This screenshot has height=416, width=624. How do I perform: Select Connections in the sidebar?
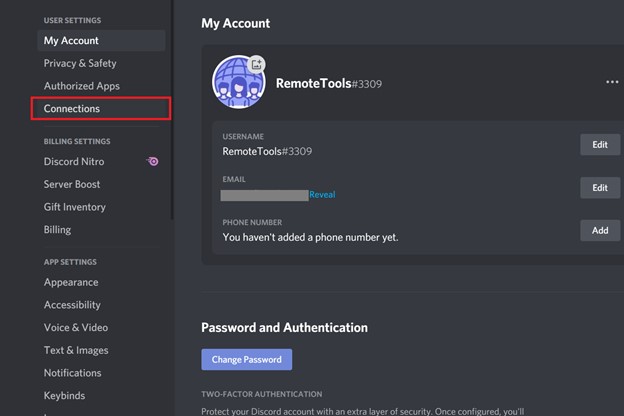(101, 108)
